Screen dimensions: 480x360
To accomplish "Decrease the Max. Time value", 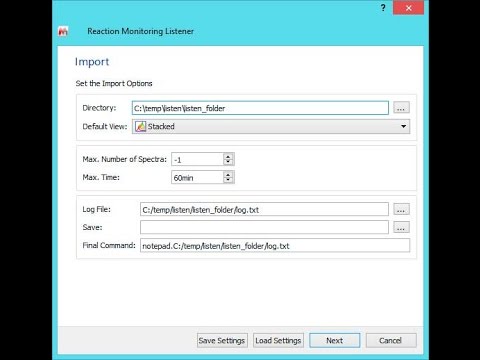I will pyautogui.click(x=228, y=180).
